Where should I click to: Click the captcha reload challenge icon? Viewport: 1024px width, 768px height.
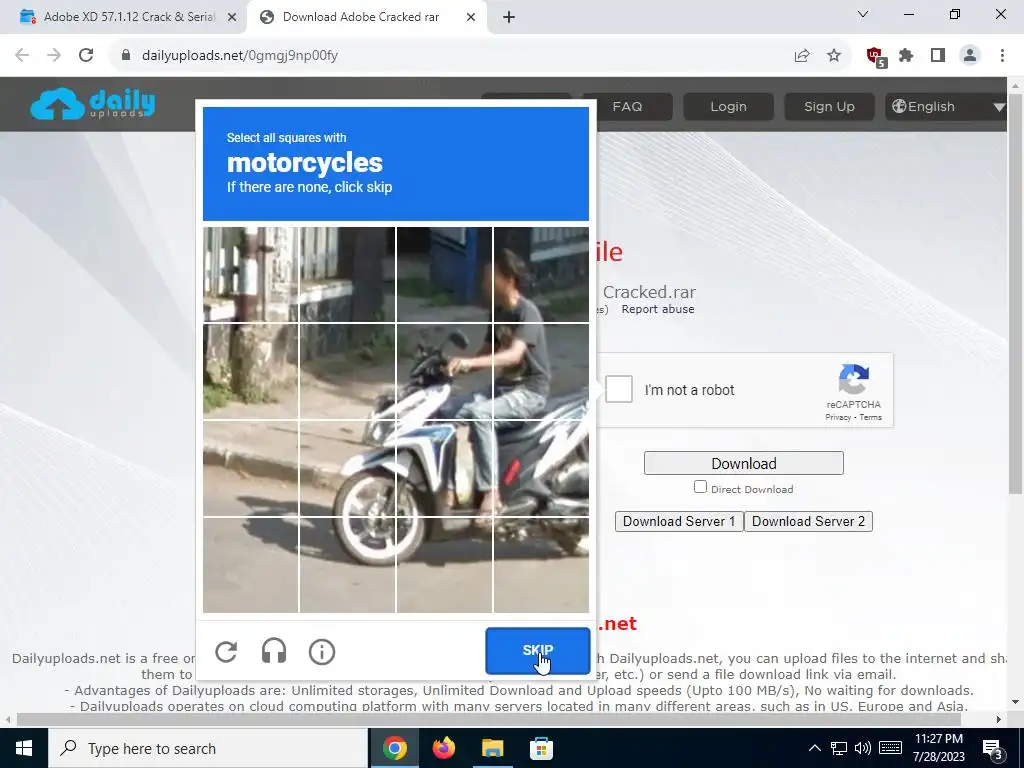coord(226,651)
